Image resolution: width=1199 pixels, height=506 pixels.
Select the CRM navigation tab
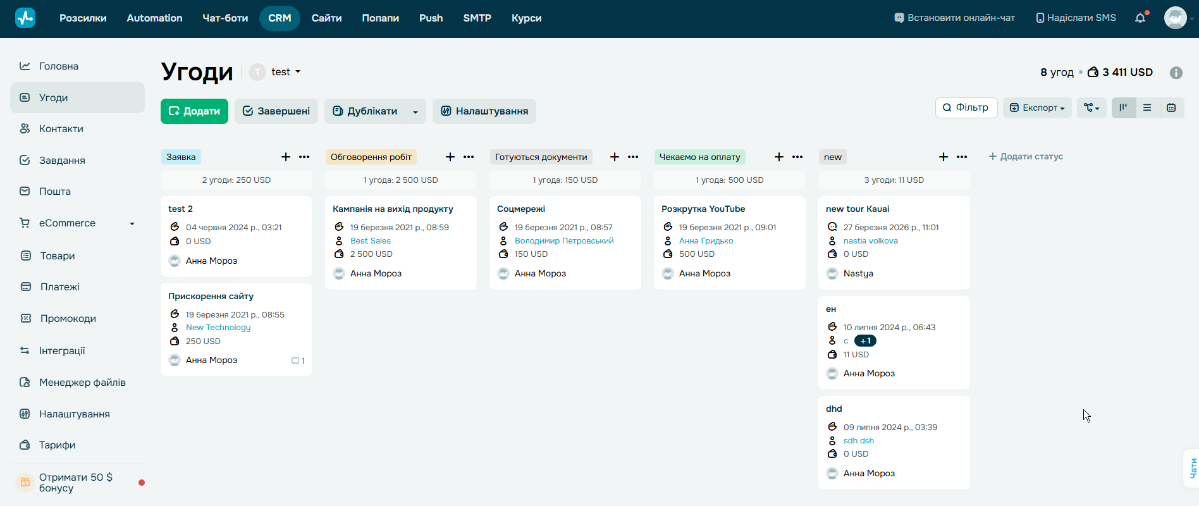[x=280, y=18]
